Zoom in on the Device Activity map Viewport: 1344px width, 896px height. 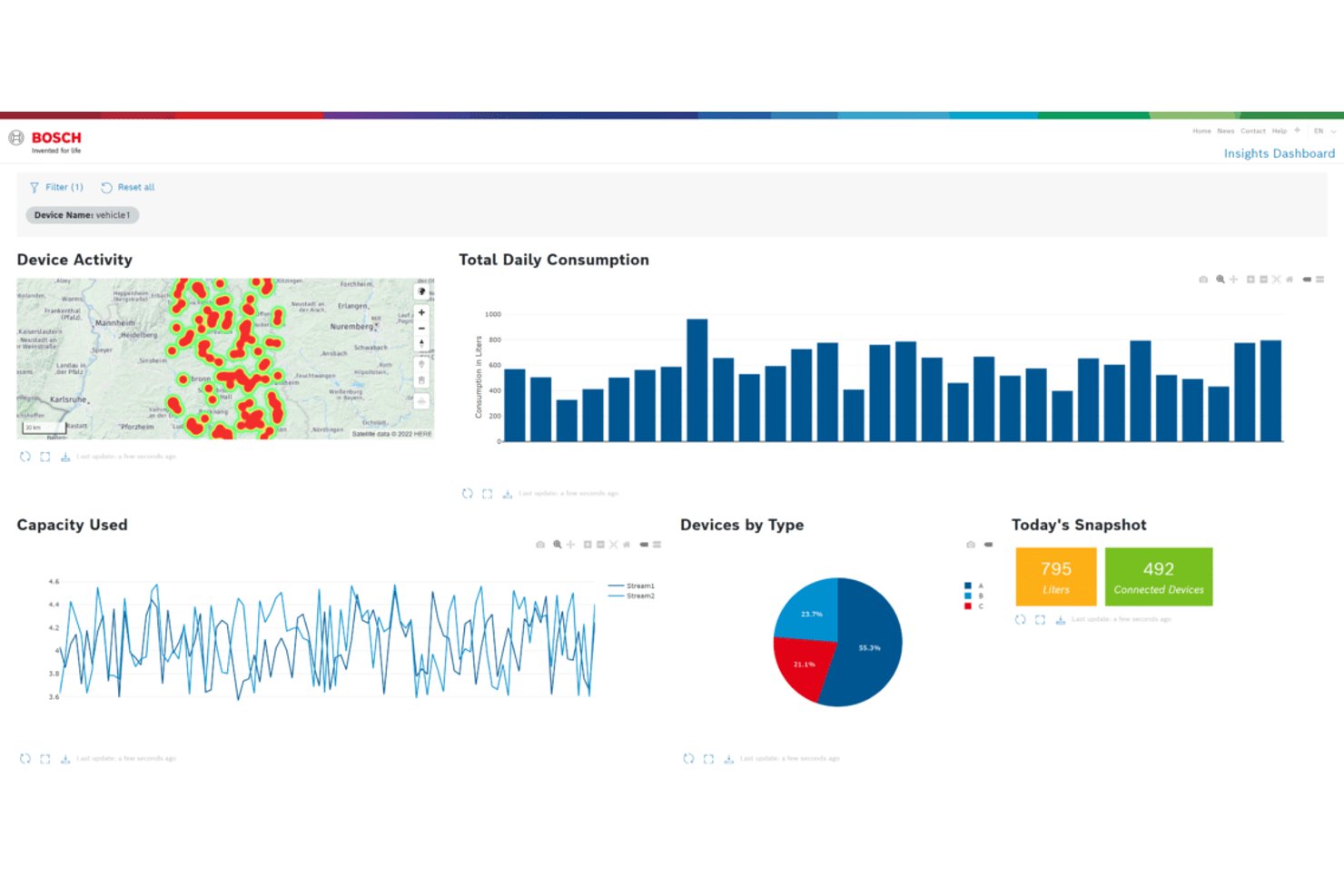pos(421,312)
